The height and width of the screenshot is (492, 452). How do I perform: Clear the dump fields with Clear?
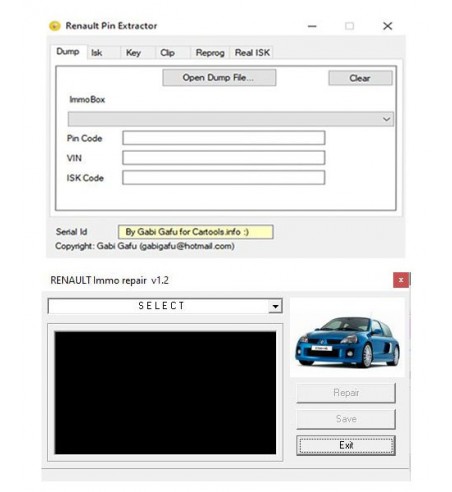pos(360,78)
